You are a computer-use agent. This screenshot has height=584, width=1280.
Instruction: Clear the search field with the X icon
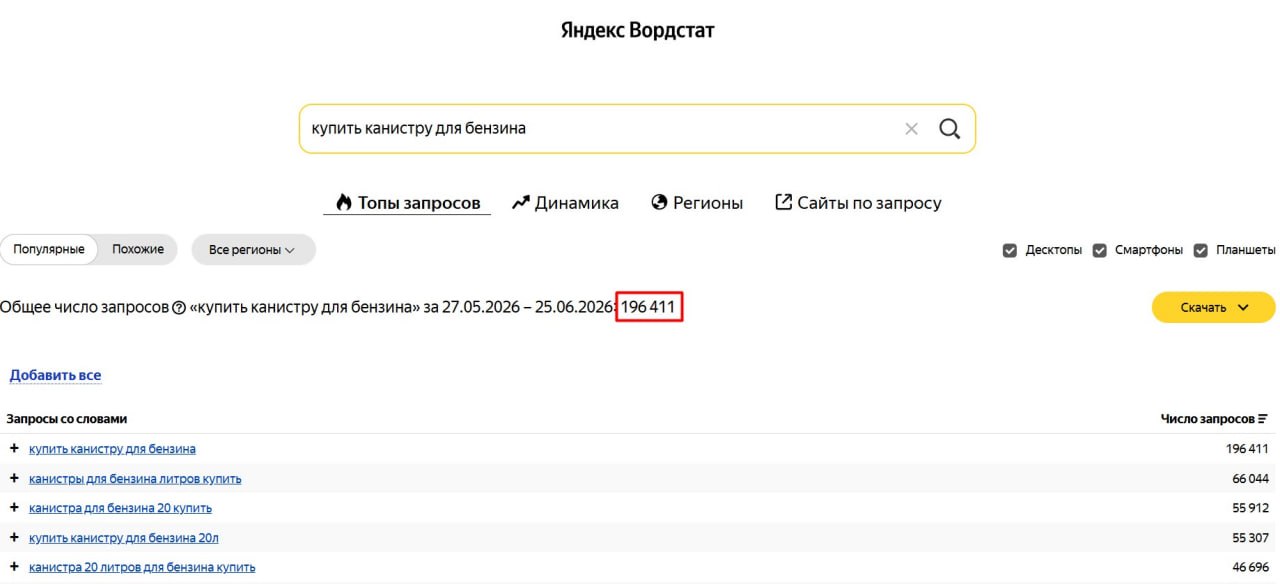tap(911, 129)
